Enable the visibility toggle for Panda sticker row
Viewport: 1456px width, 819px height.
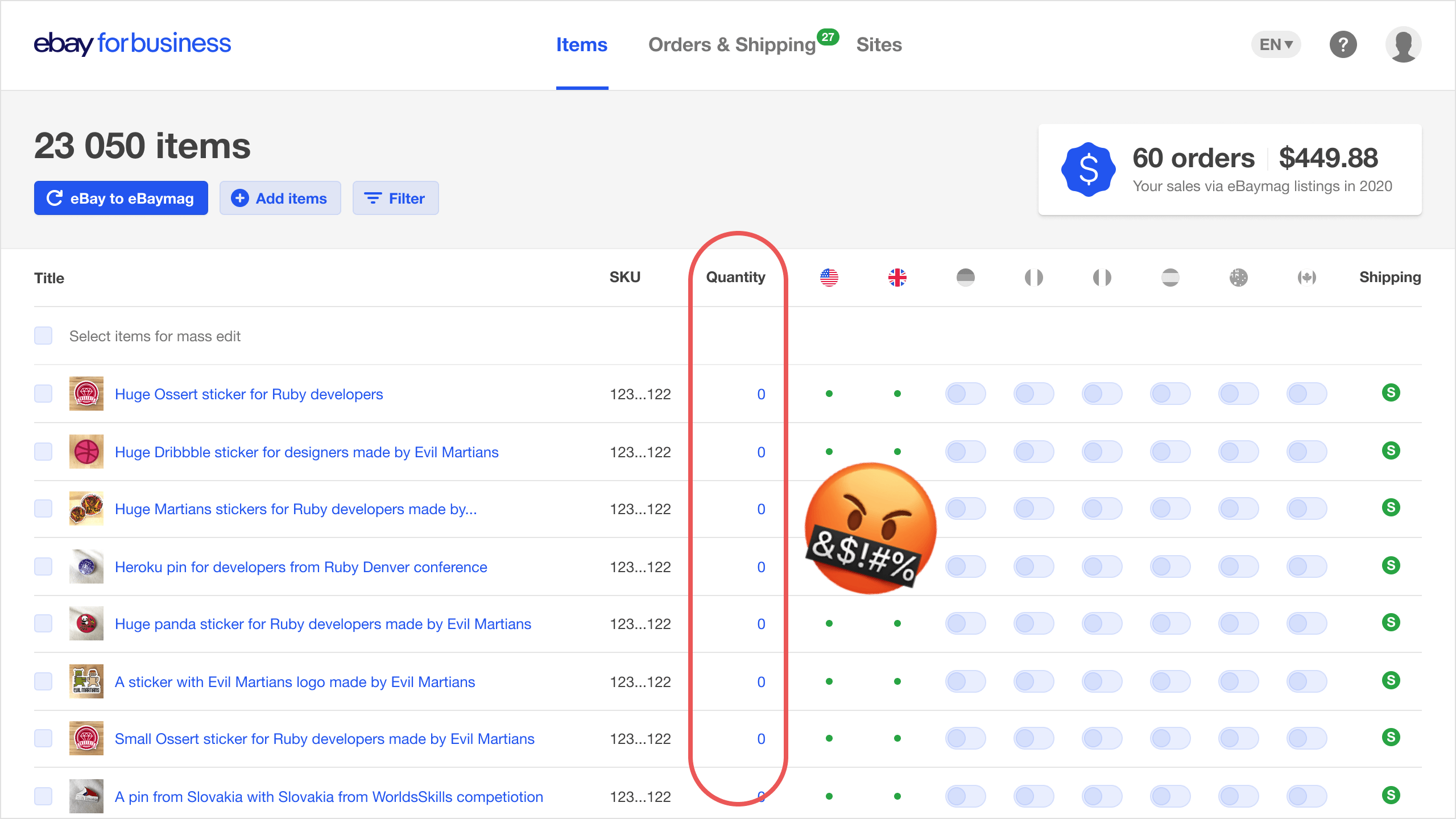coord(967,624)
